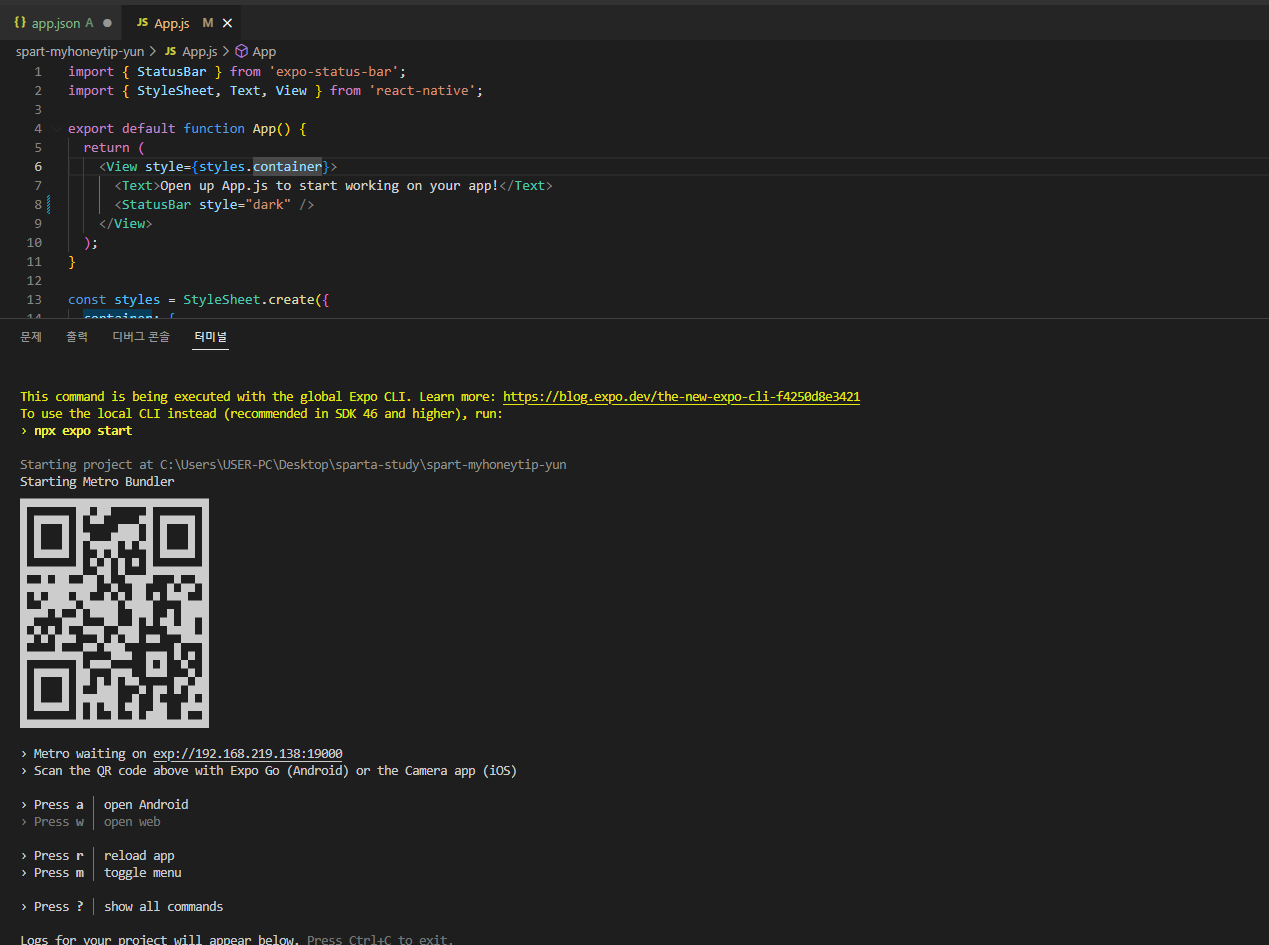The image size is (1269, 945).
Task: Click the 'show all commands' terminal entry
Action: tap(164, 907)
